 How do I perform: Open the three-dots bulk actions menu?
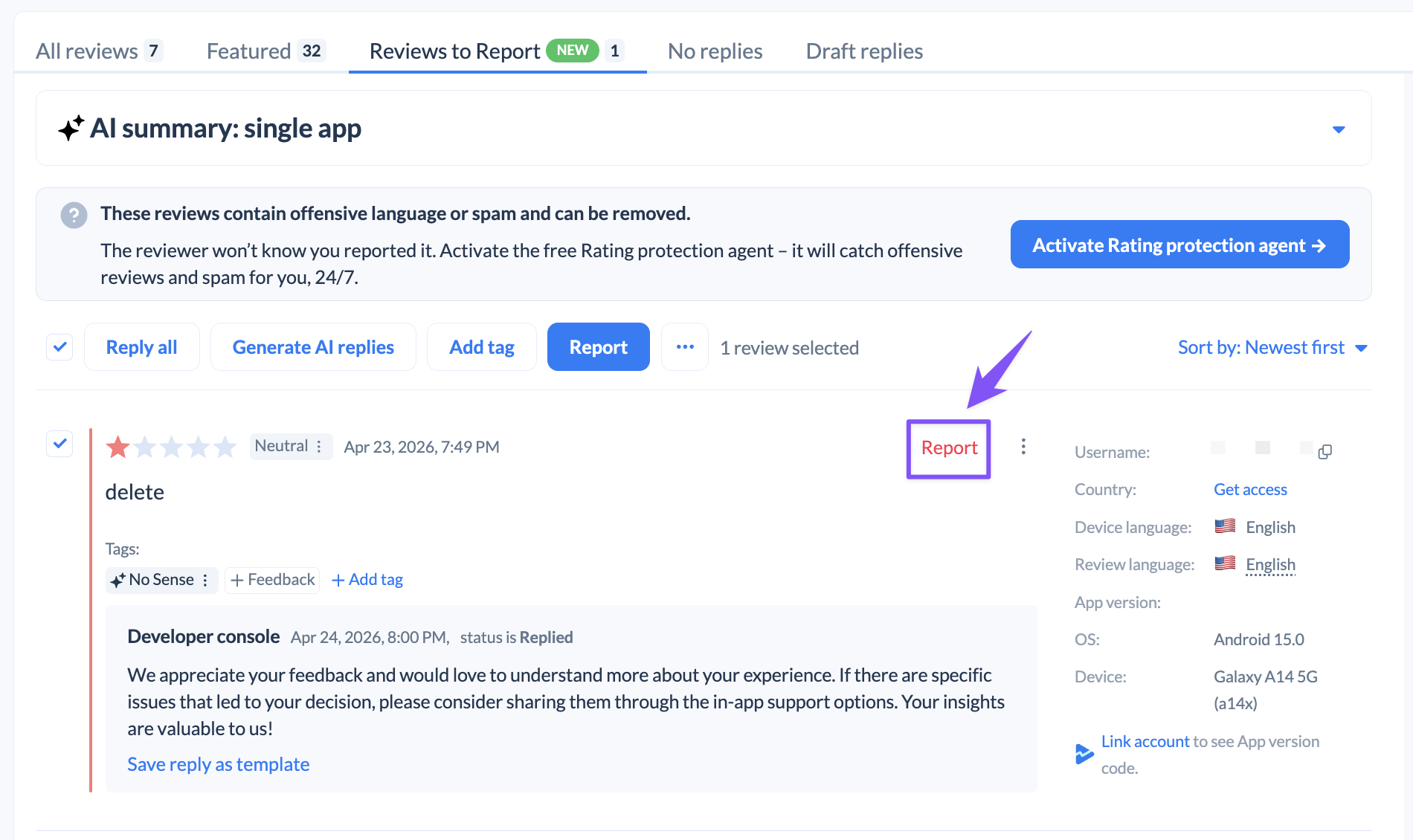click(x=685, y=347)
